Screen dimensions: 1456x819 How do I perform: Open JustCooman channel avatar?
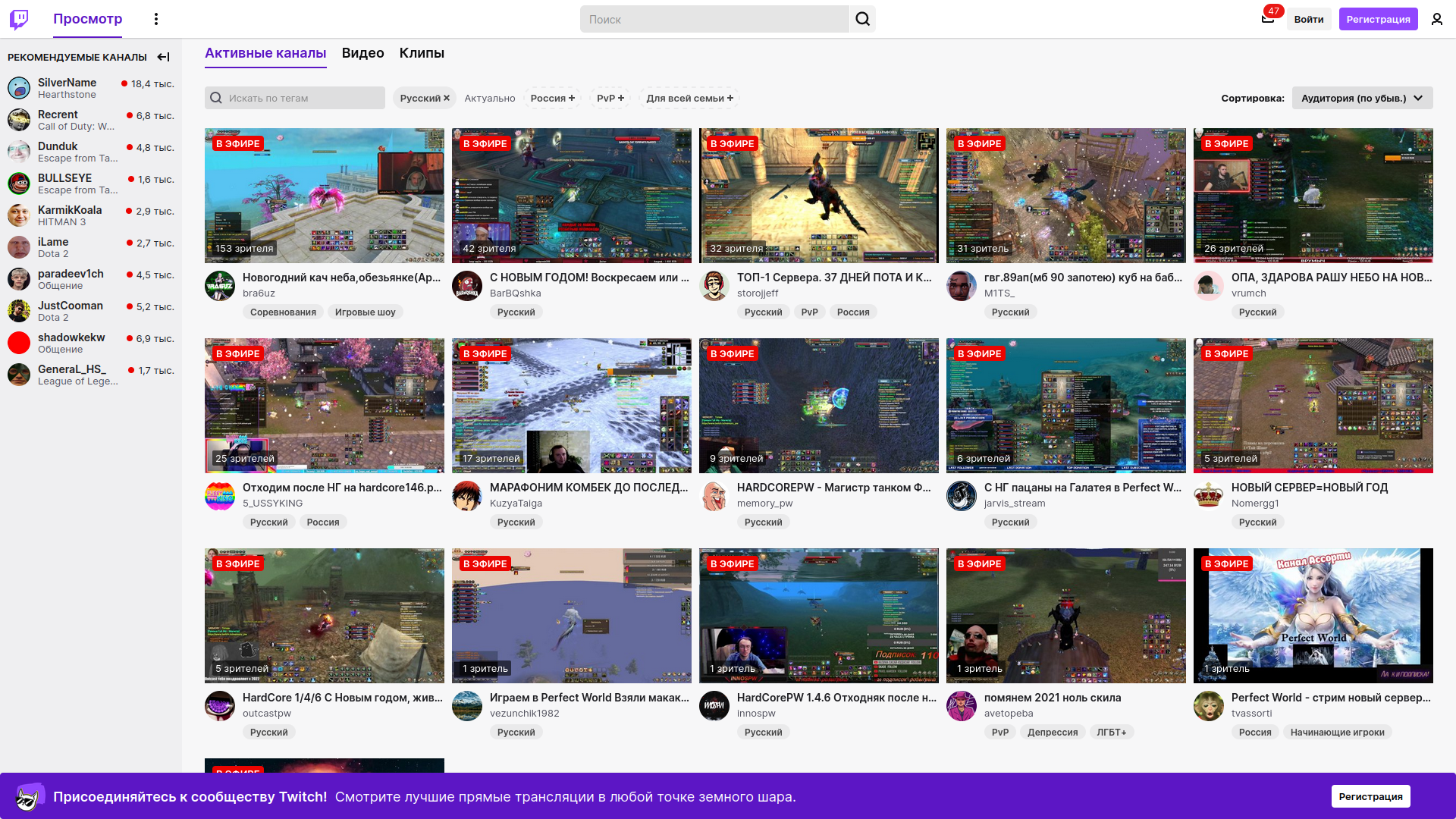19,311
